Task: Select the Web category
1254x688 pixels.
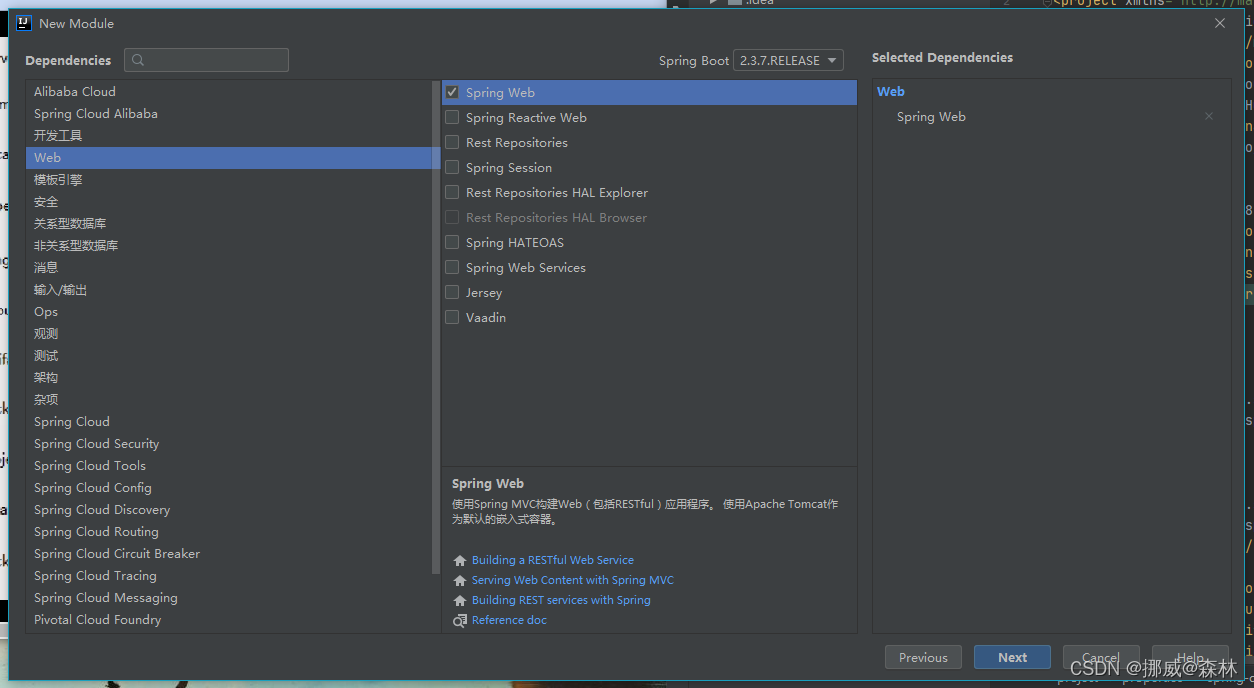Action: 228,157
